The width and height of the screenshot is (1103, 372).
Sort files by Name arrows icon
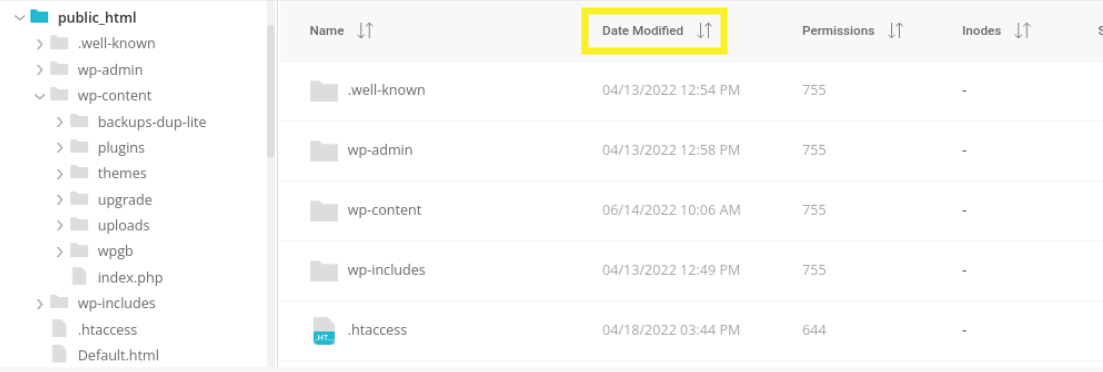click(x=365, y=30)
